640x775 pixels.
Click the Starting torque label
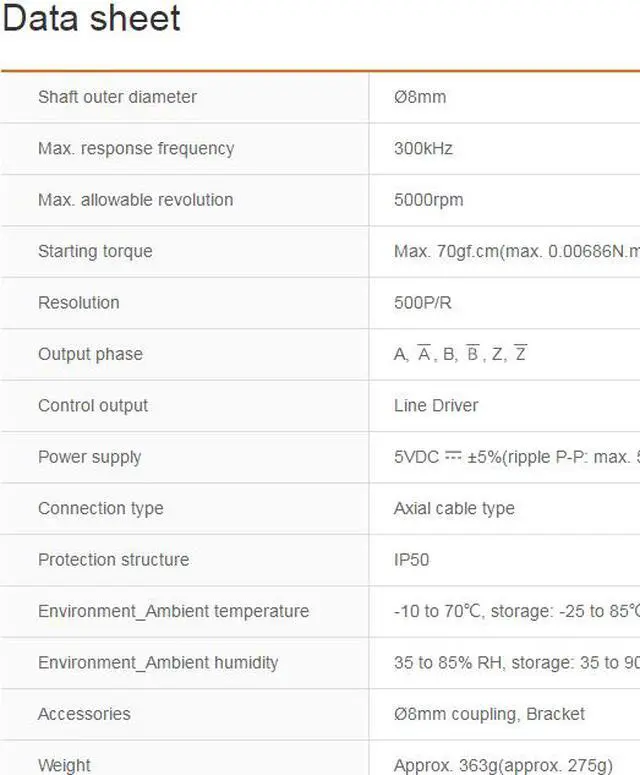click(x=95, y=251)
